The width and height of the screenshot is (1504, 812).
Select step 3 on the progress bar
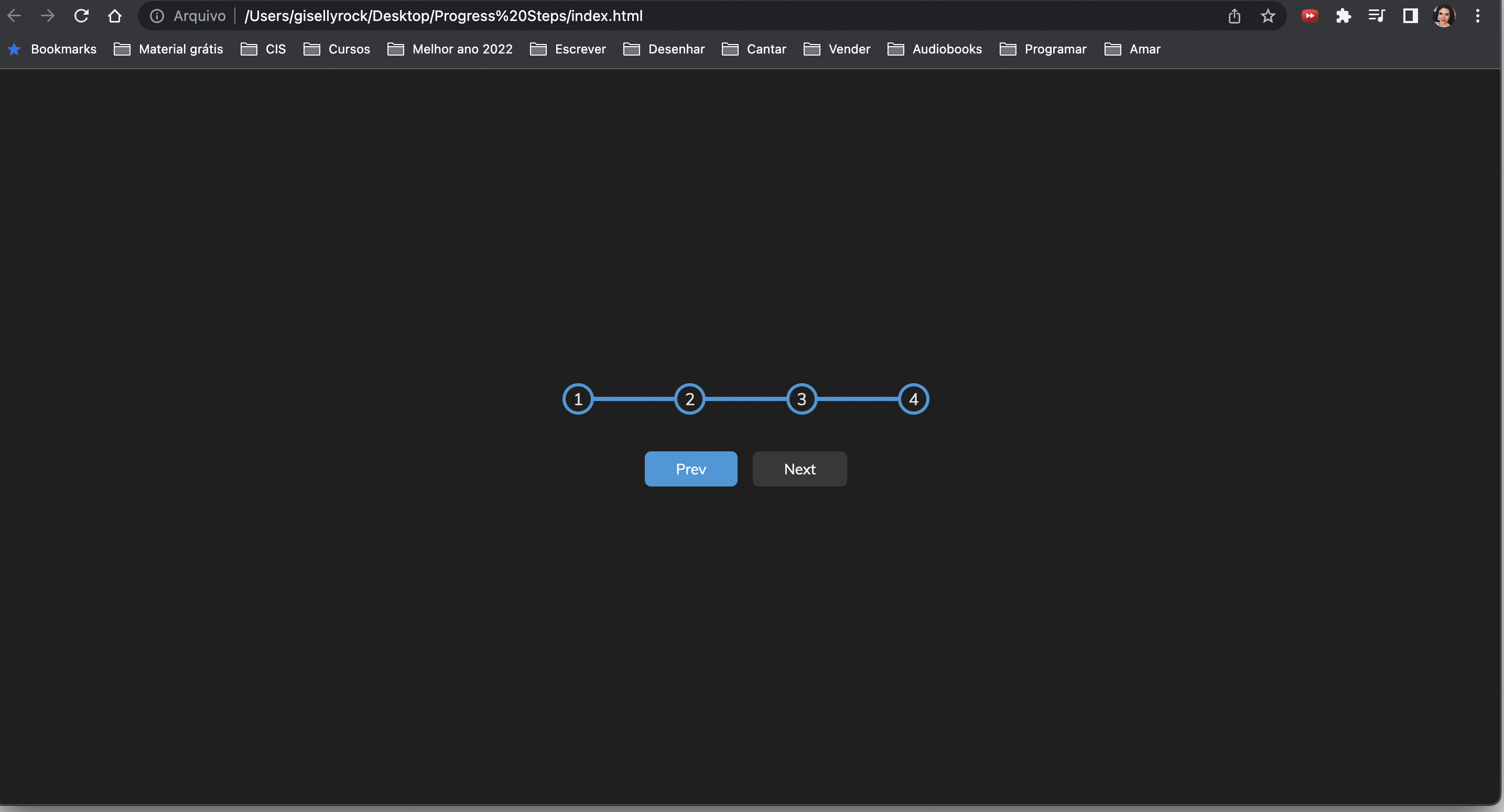801,399
